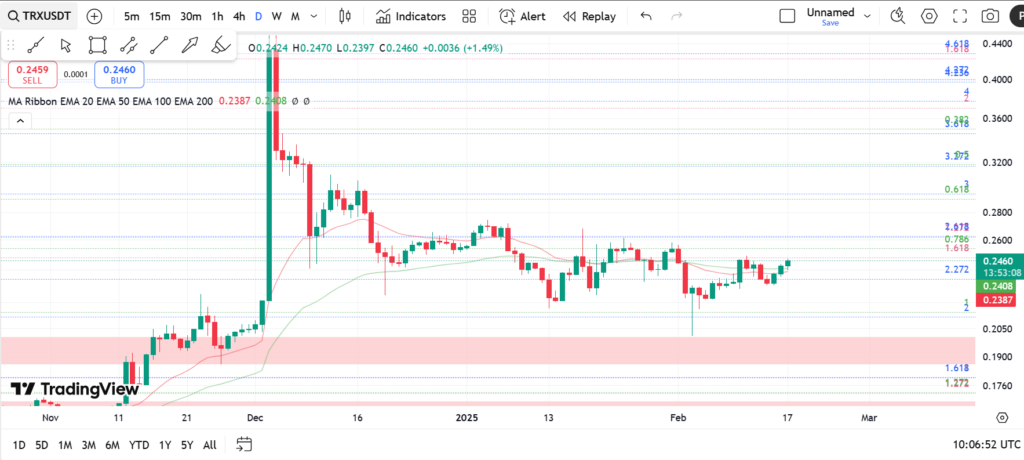
Task: Click the TRXUSDT symbol search field
Action: (x=42, y=16)
